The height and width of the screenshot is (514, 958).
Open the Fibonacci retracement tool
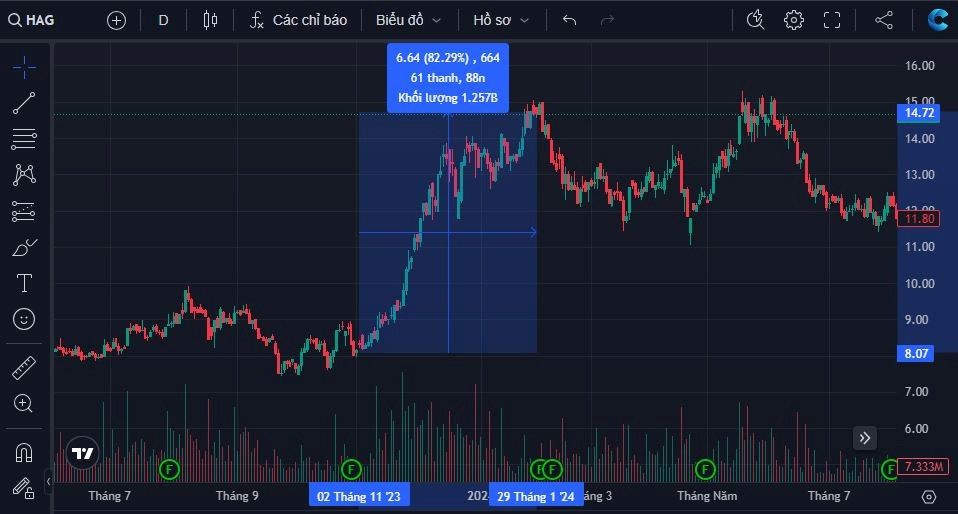pos(24,139)
